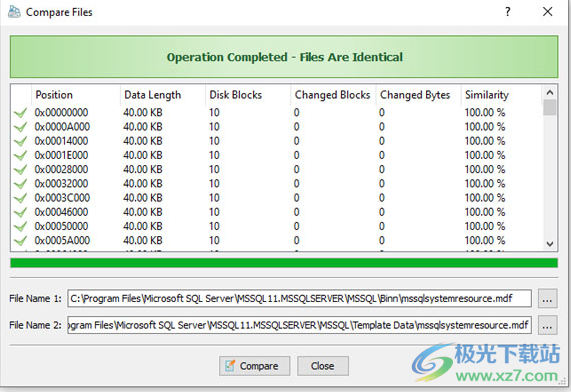The height and width of the screenshot is (392, 571).
Task: Sort by the Similarity column header
Action: pos(502,95)
